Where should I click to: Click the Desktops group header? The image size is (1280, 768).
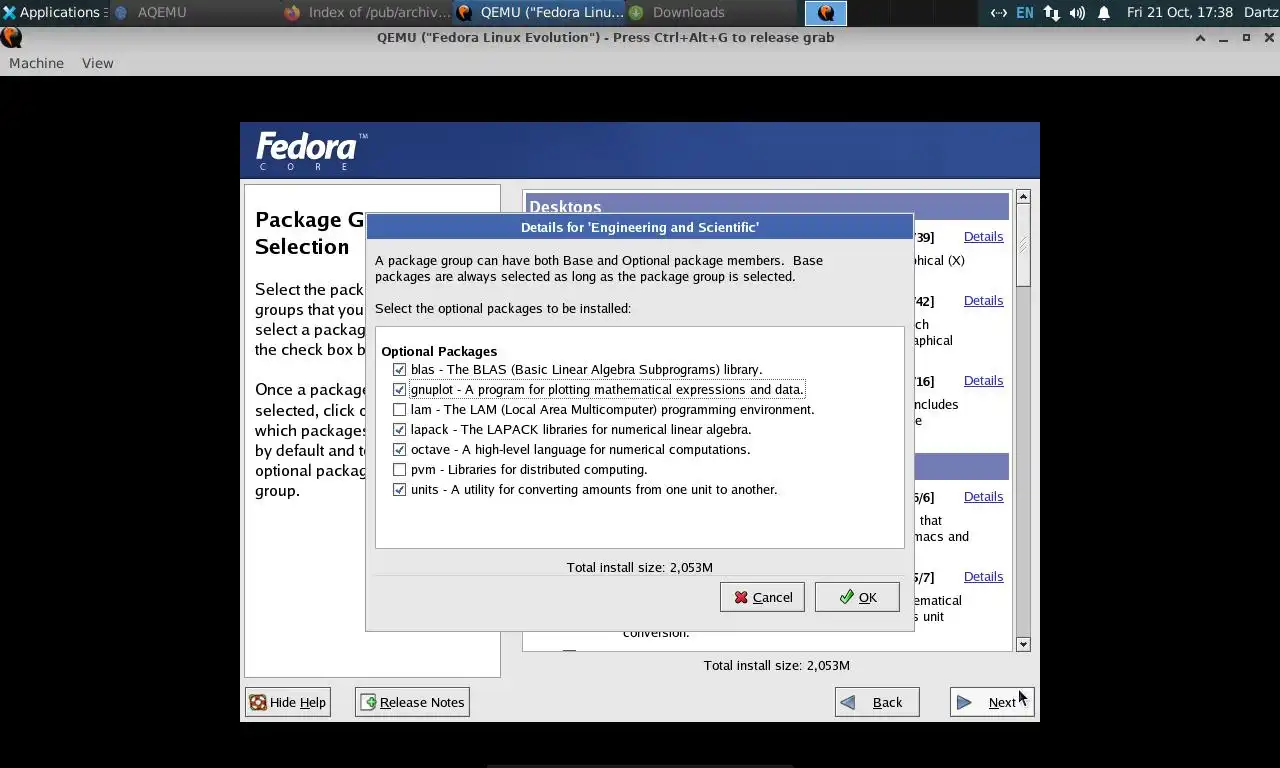tap(767, 207)
